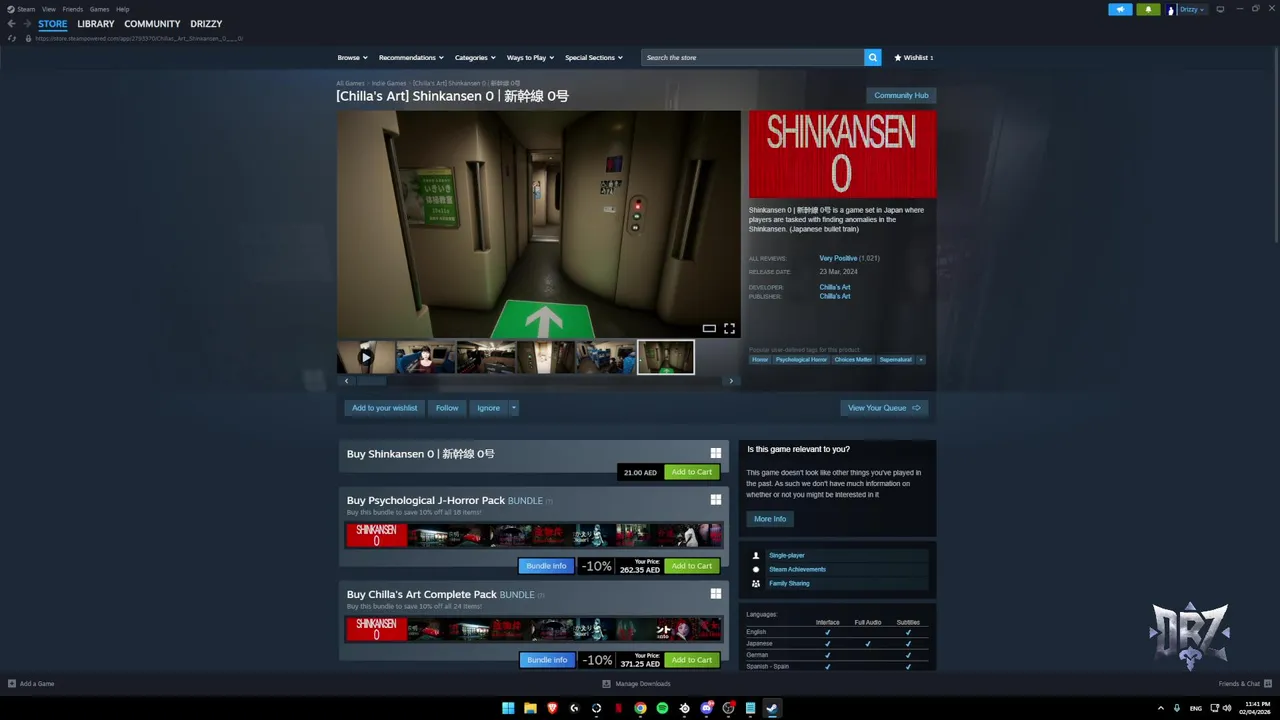This screenshot has height=720, width=1280.
Task: Open Bundle info for Complete Pack
Action: [x=547, y=660]
